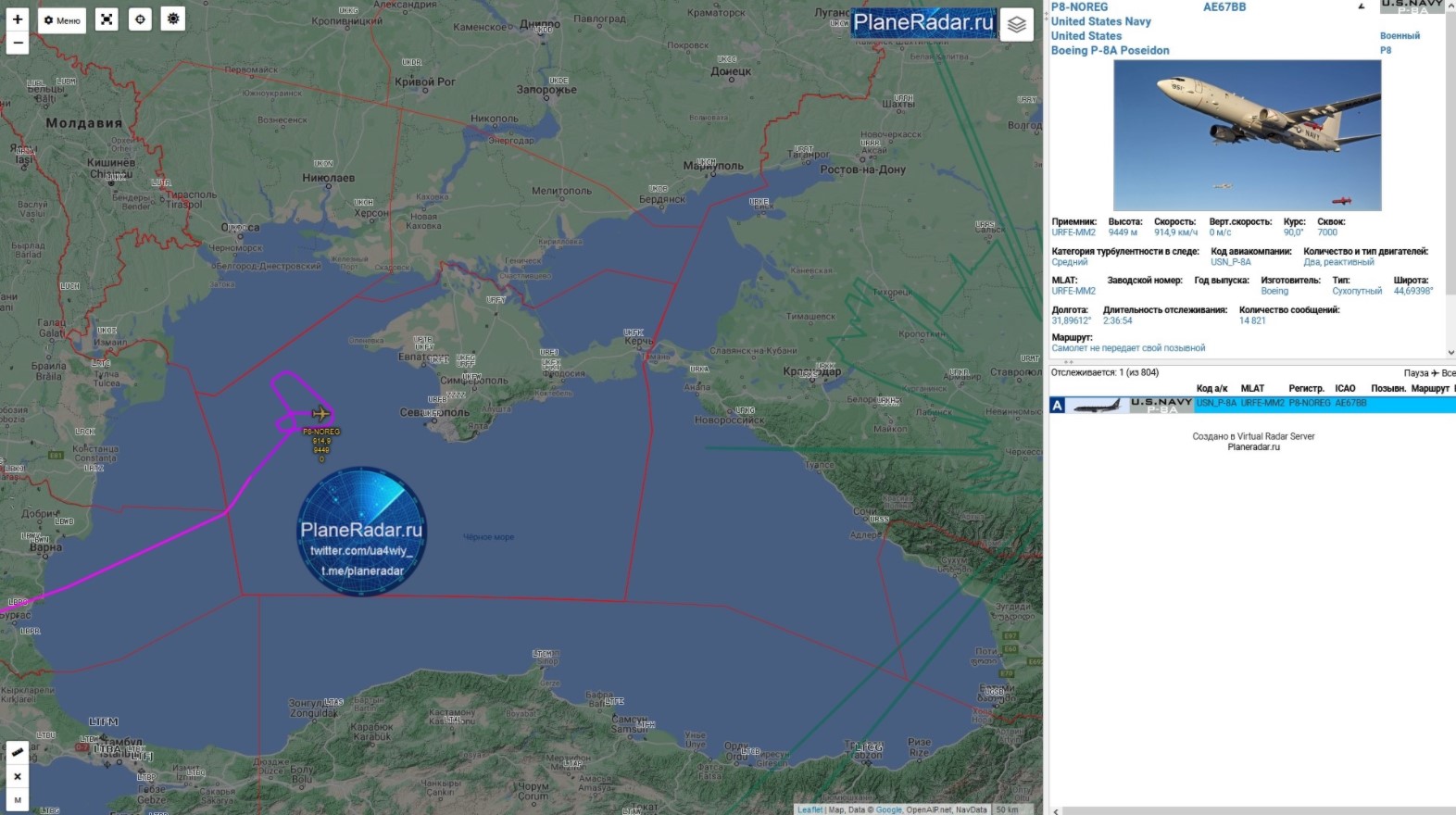1456x815 pixels.
Task: View the P-8A Poseidon aircraft photo
Action: pos(1247,135)
